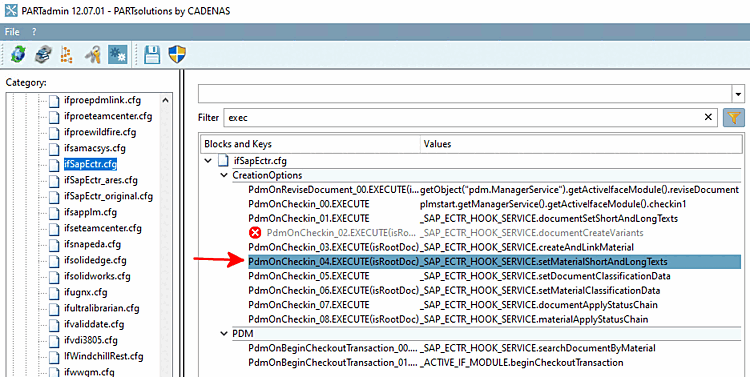750x377 pixels.
Task: Click the blue gears configuration toolbar icon
Action: point(117,55)
